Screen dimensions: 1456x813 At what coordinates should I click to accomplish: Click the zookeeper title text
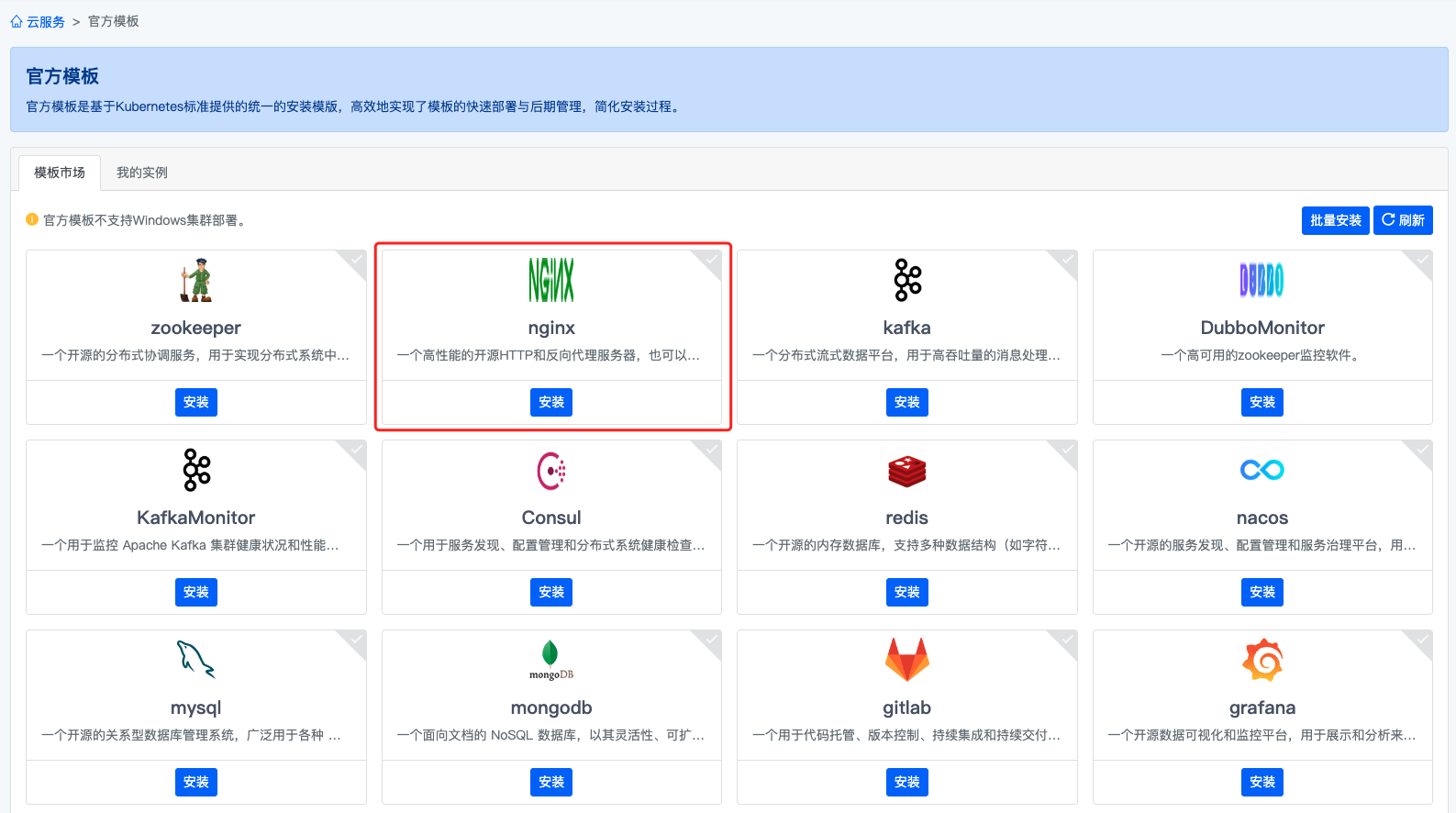[196, 328]
